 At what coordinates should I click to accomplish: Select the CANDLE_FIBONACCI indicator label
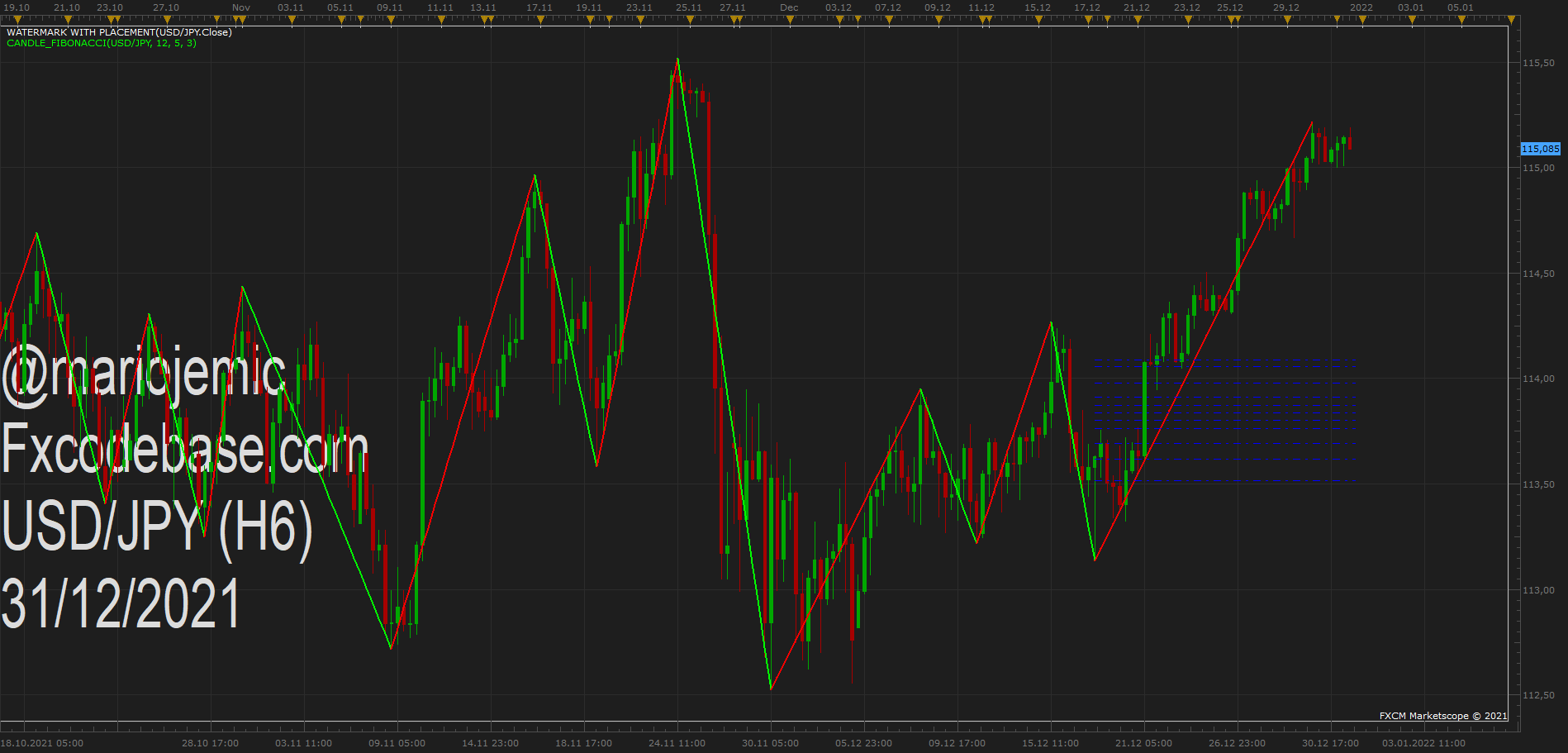point(102,43)
